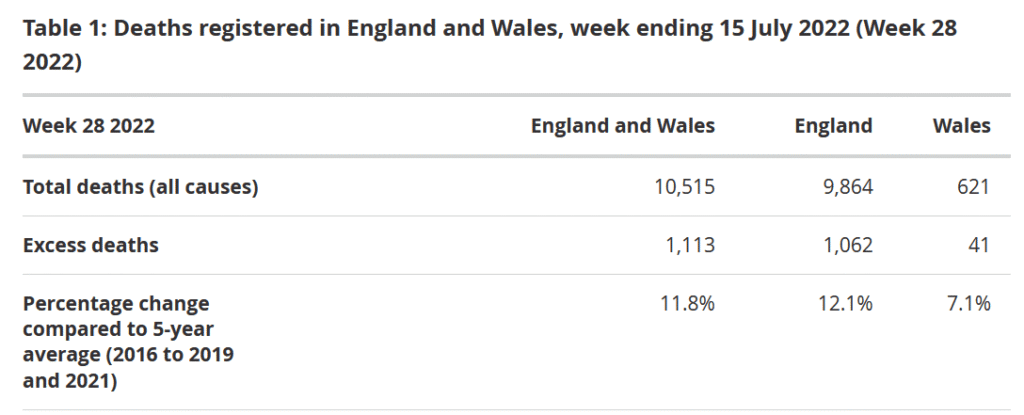The image size is (1024, 415).
Task: Click the 41 Wales excess deaths value
Action: tap(979, 245)
